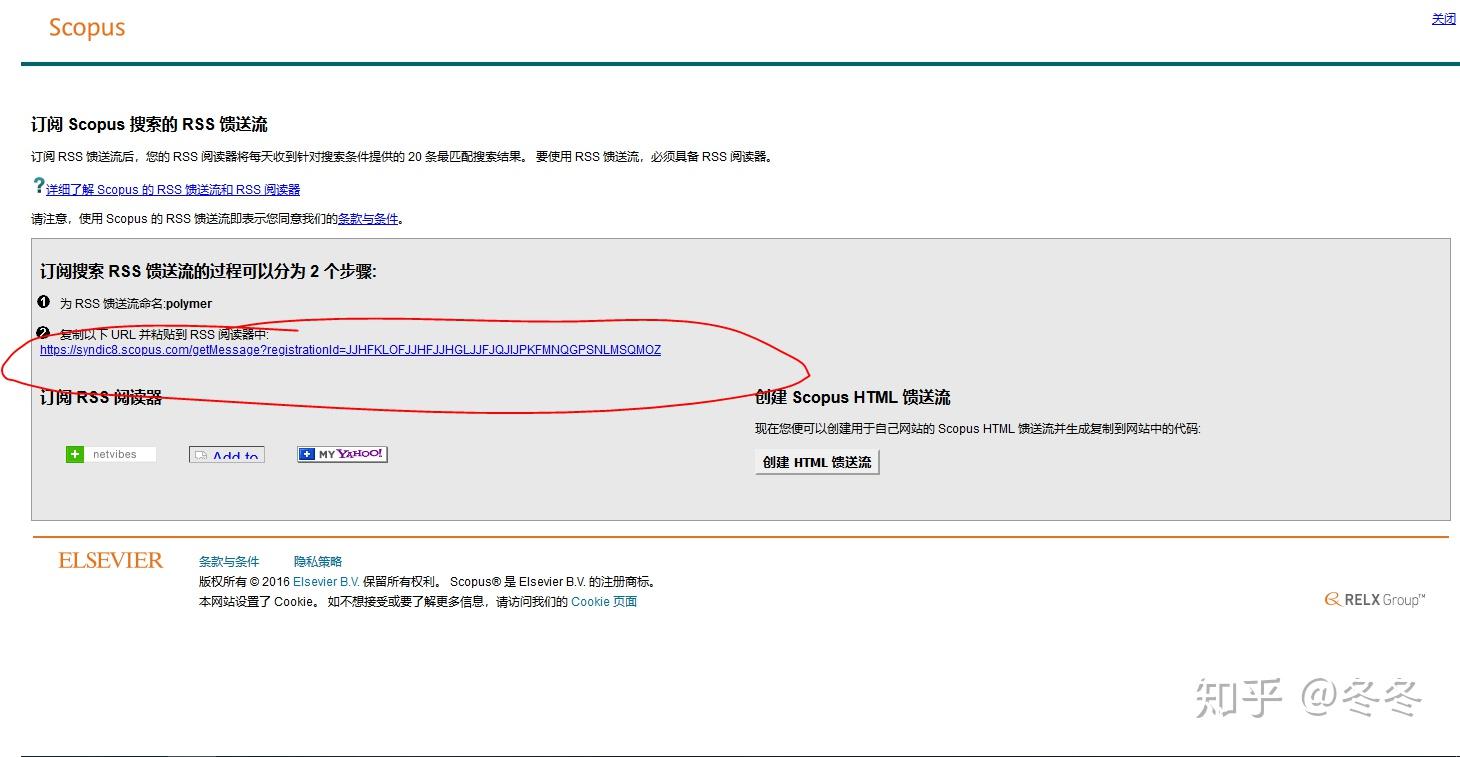Click the Scopus logo
This screenshot has width=1460, height=757.
[87, 28]
